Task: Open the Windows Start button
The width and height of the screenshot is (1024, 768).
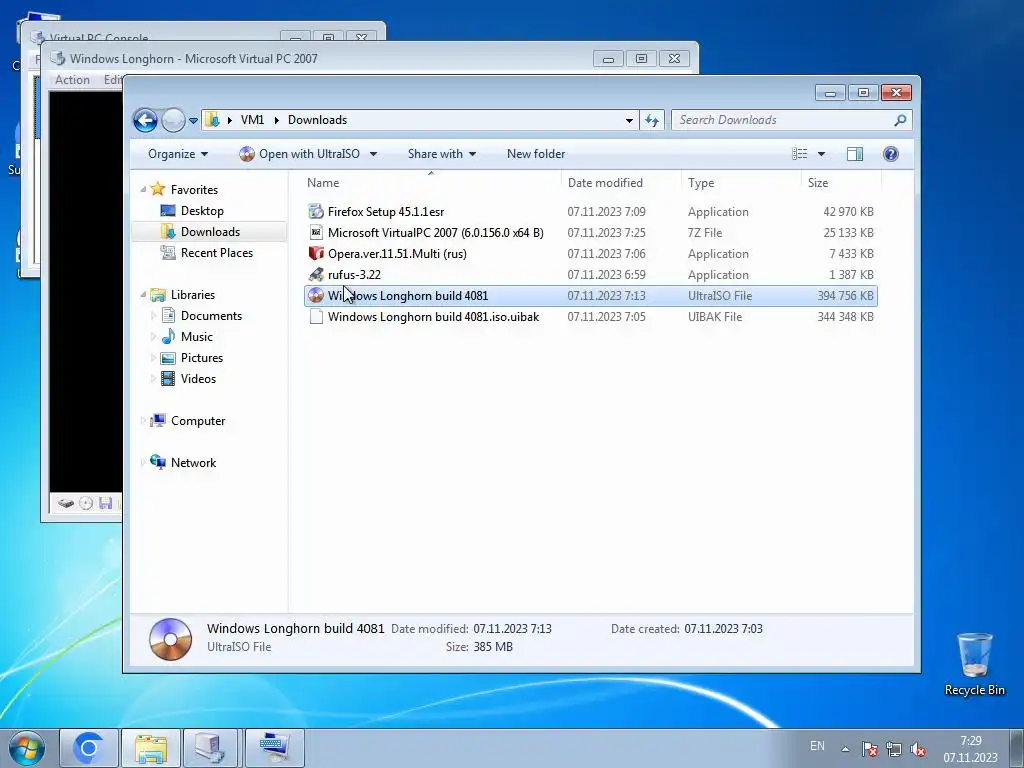Action: (27, 748)
